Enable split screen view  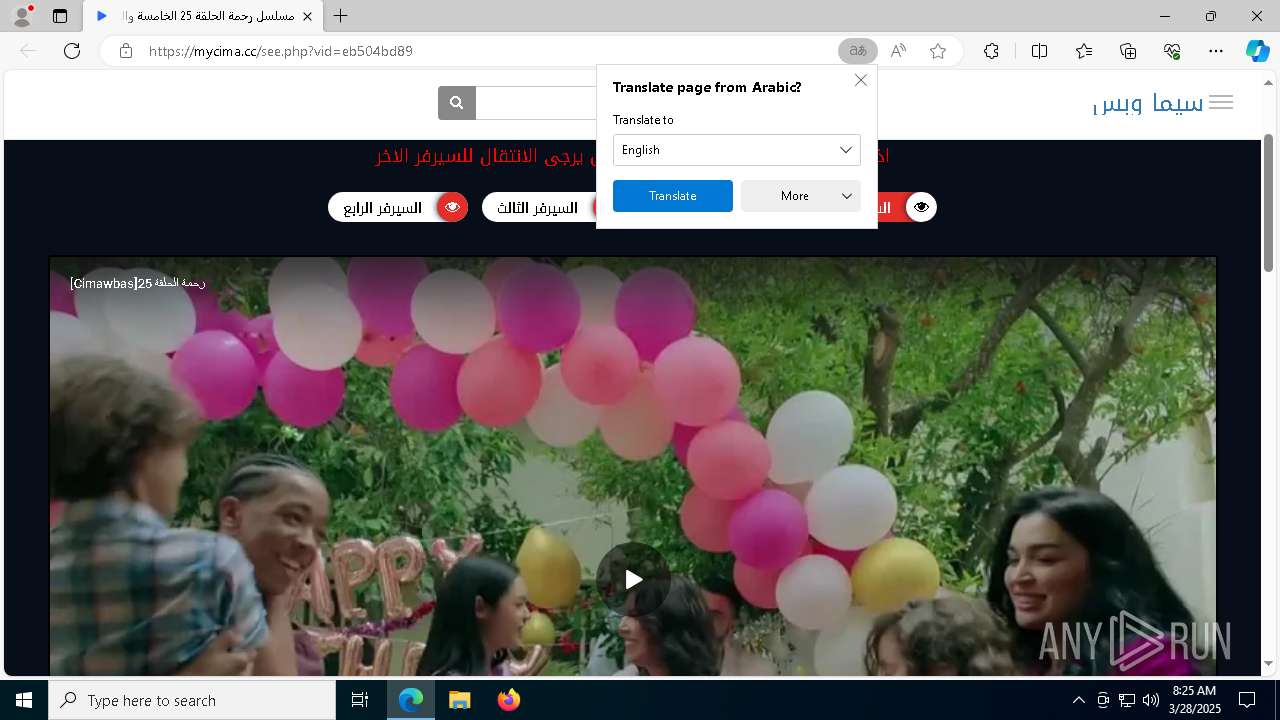click(1039, 51)
